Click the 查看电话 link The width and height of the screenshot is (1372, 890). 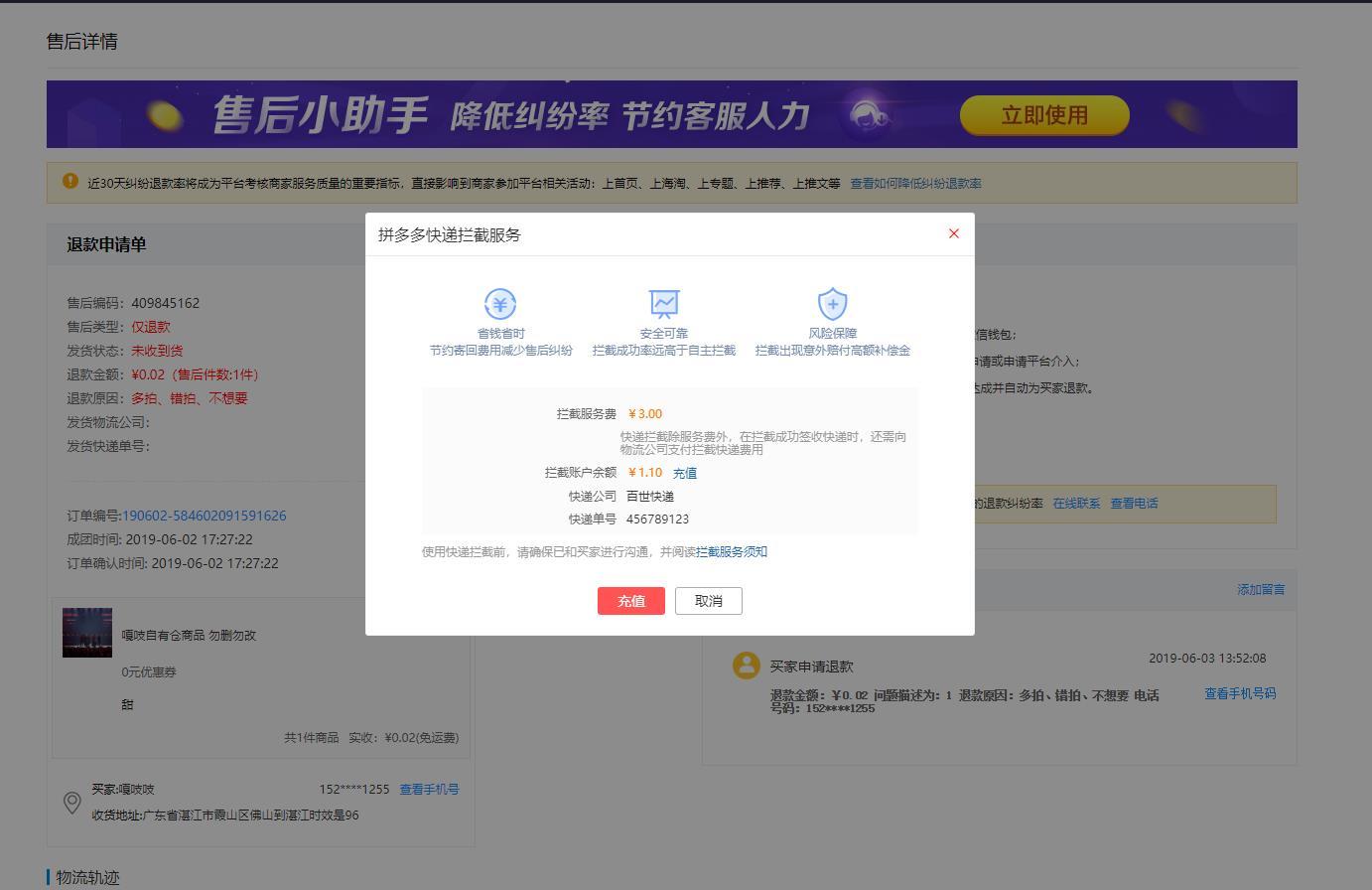pyautogui.click(x=1134, y=504)
